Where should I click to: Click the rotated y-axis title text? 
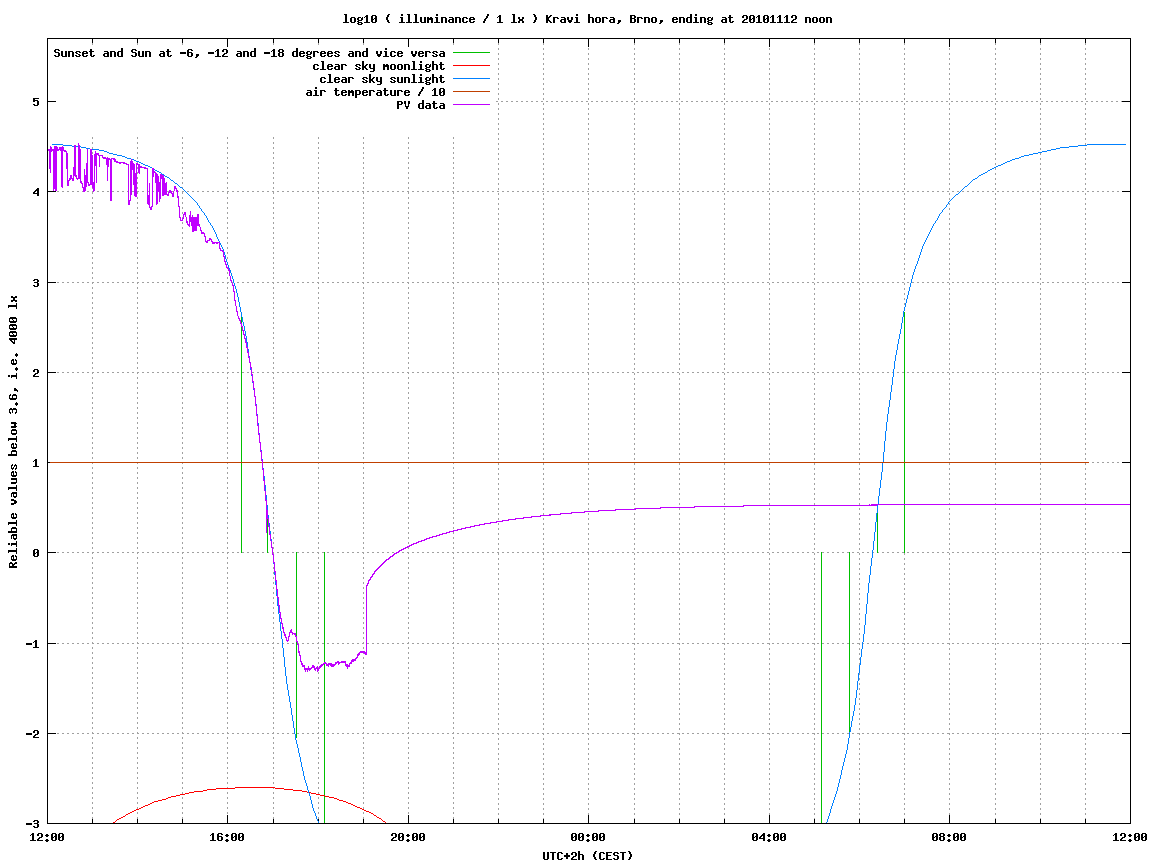pos(13,432)
